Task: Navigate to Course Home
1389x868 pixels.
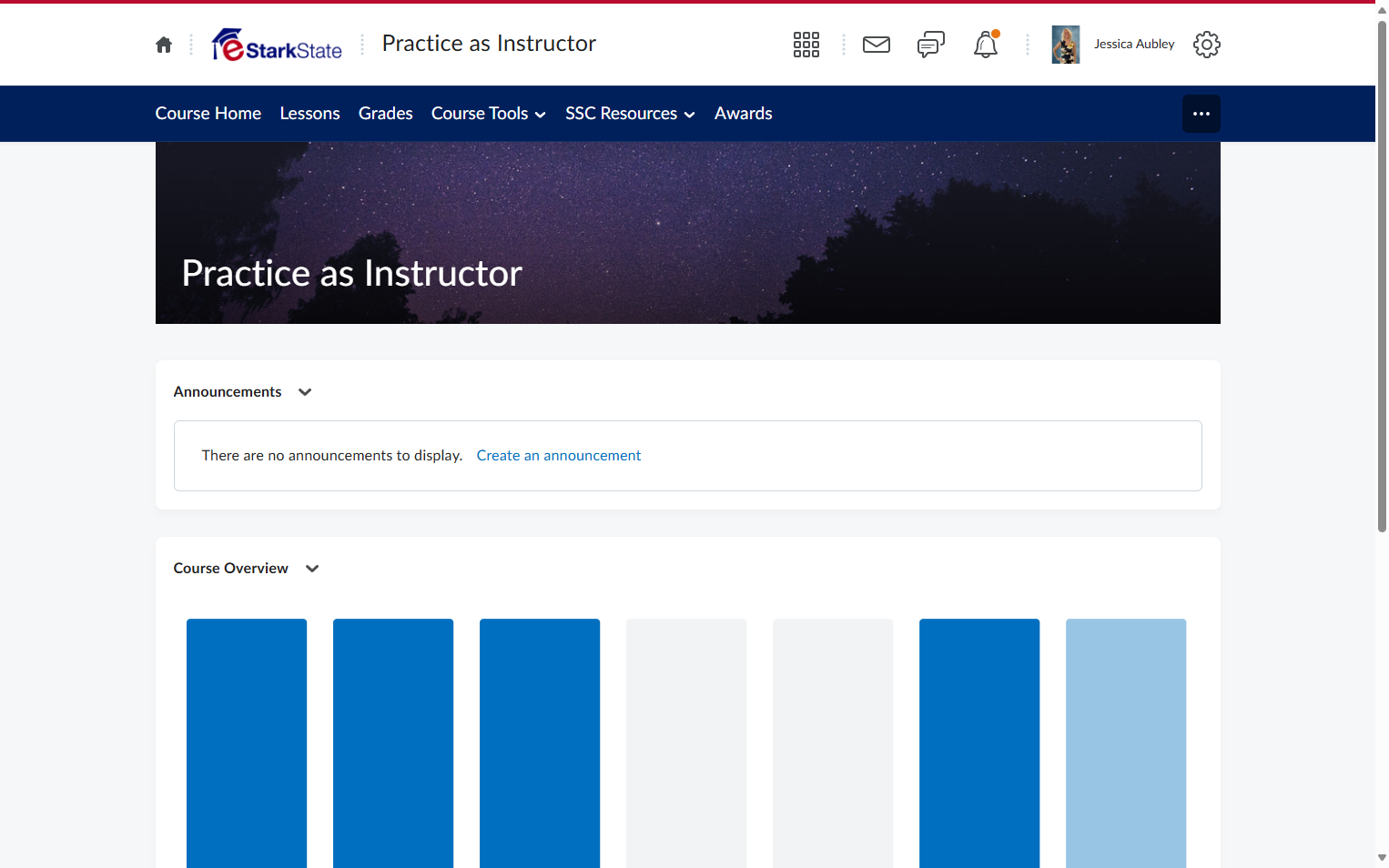Action: pos(208,114)
